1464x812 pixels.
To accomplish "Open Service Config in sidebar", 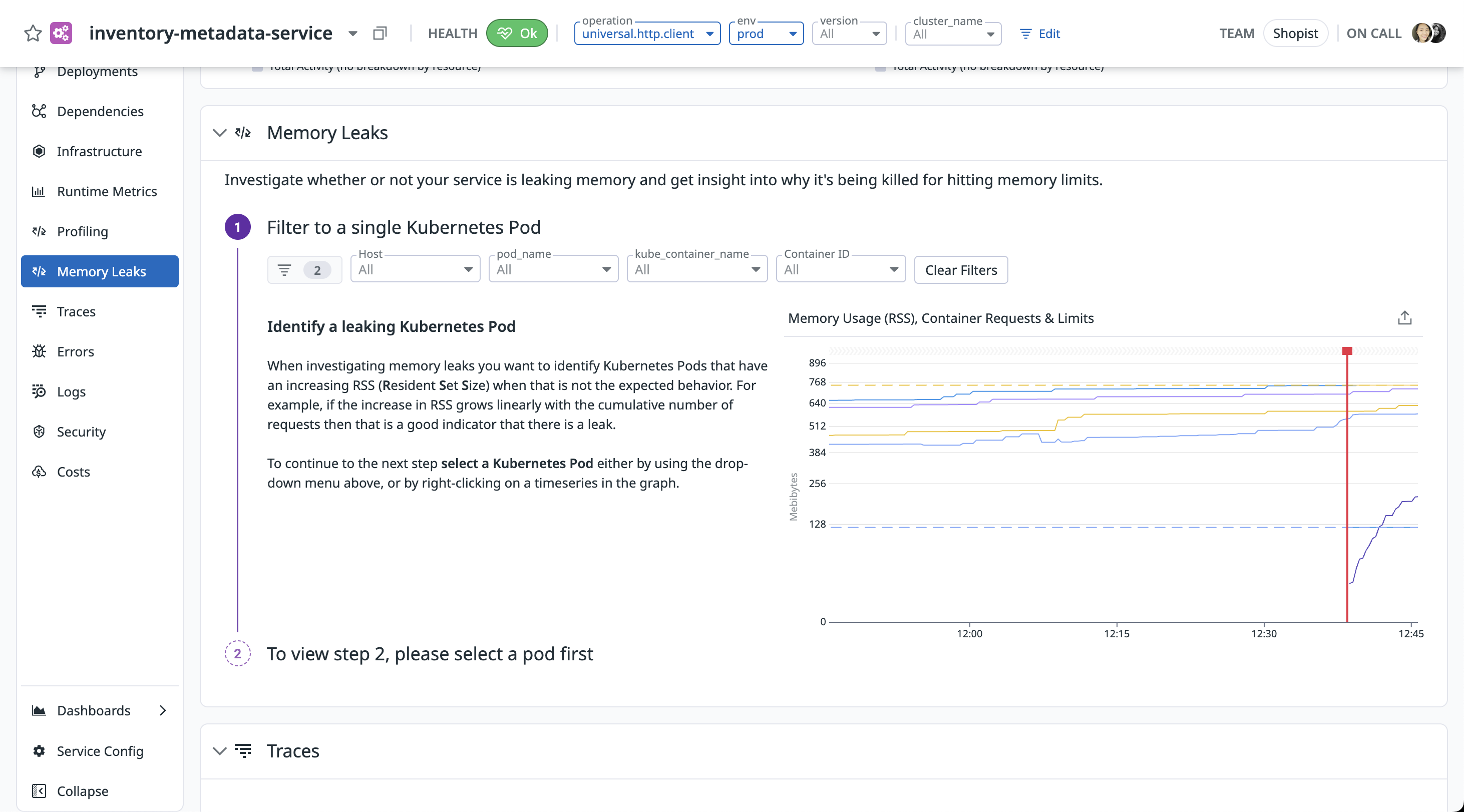I will click(x=100, y=750).
